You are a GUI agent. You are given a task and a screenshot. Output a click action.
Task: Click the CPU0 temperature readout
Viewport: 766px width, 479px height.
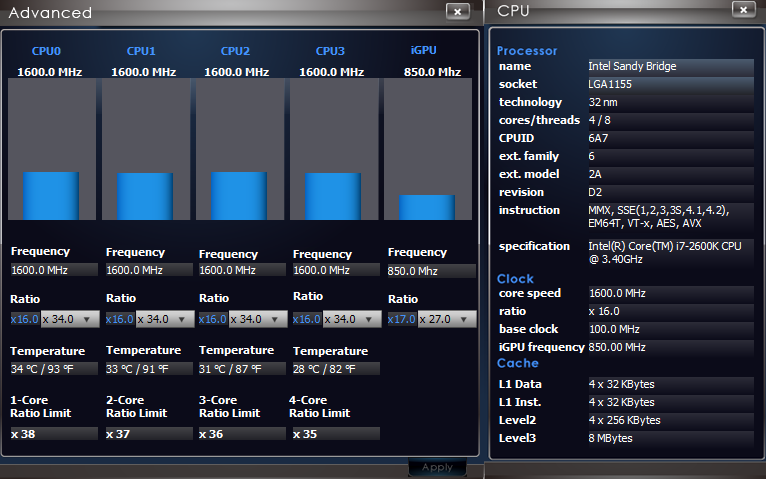tap(54, 369)
